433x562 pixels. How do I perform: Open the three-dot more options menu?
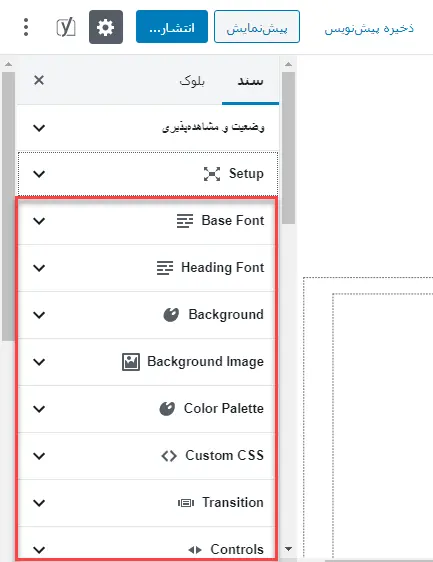[26, 27]
